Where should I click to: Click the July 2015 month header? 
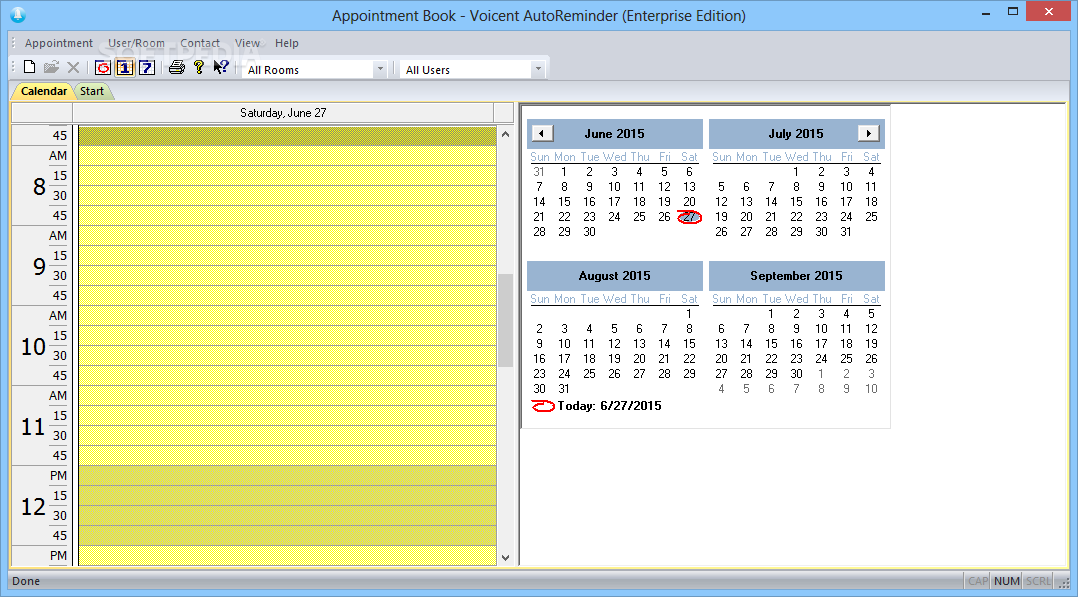point(796,134)
